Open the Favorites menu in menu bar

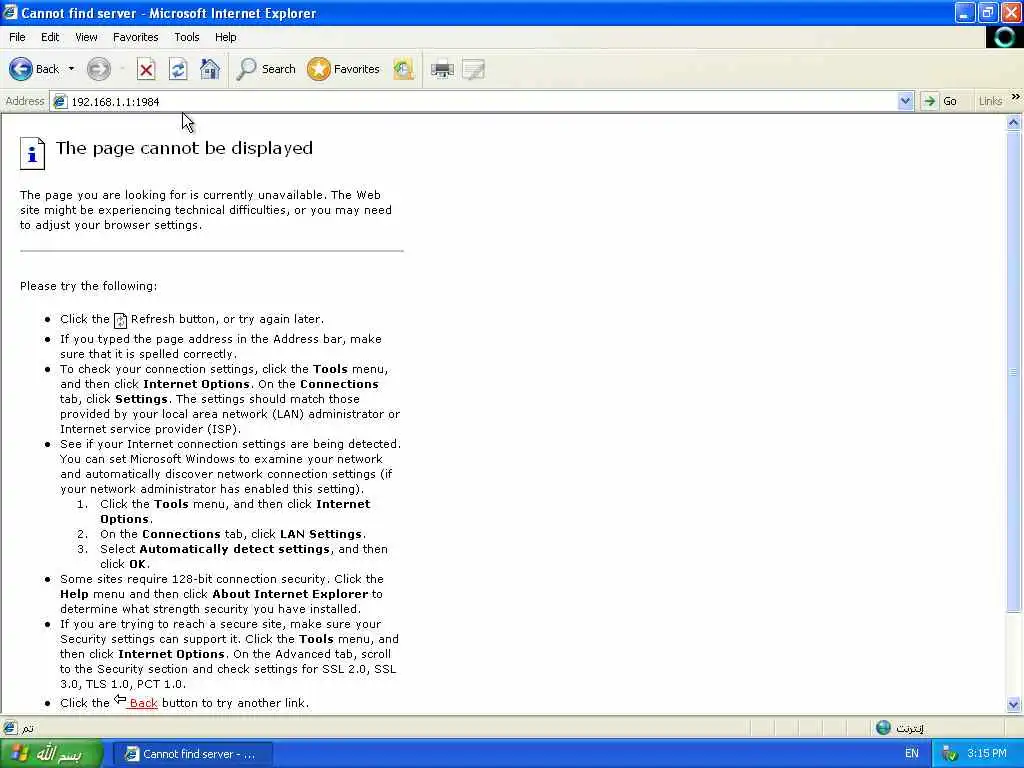(136, 37)
